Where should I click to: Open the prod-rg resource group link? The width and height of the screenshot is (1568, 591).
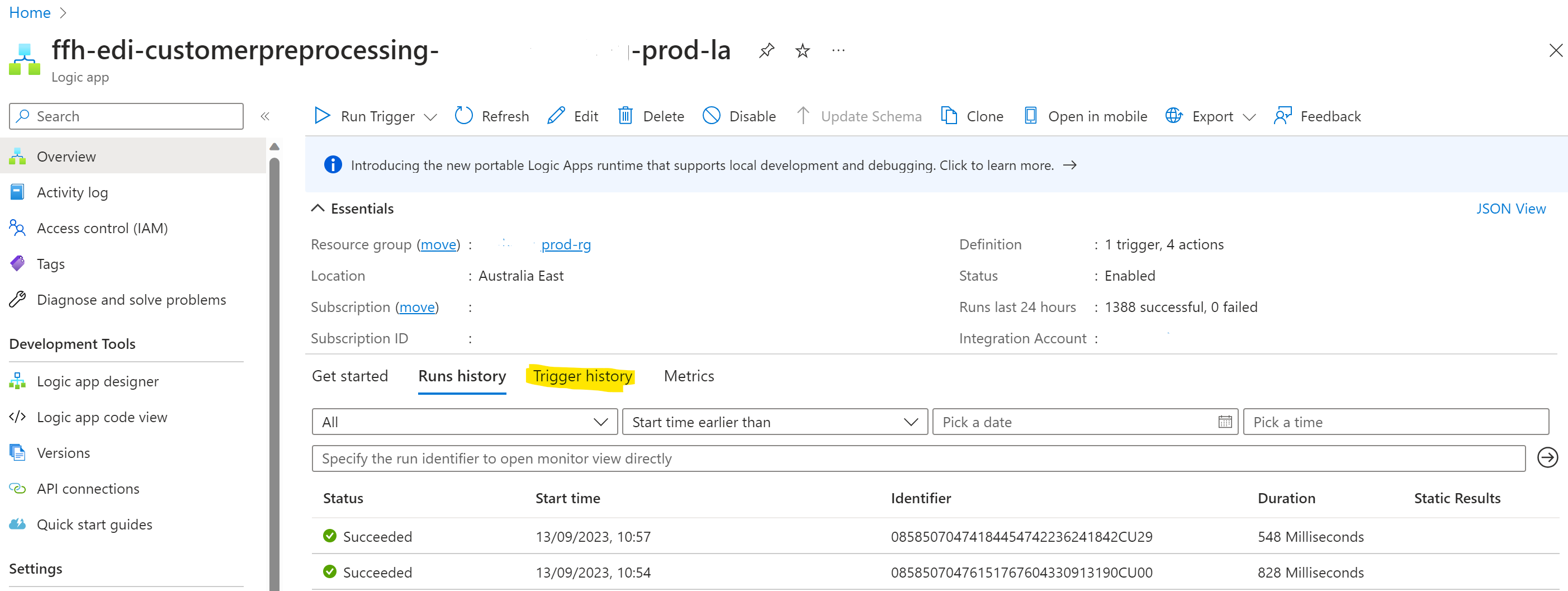click(566, 245)
